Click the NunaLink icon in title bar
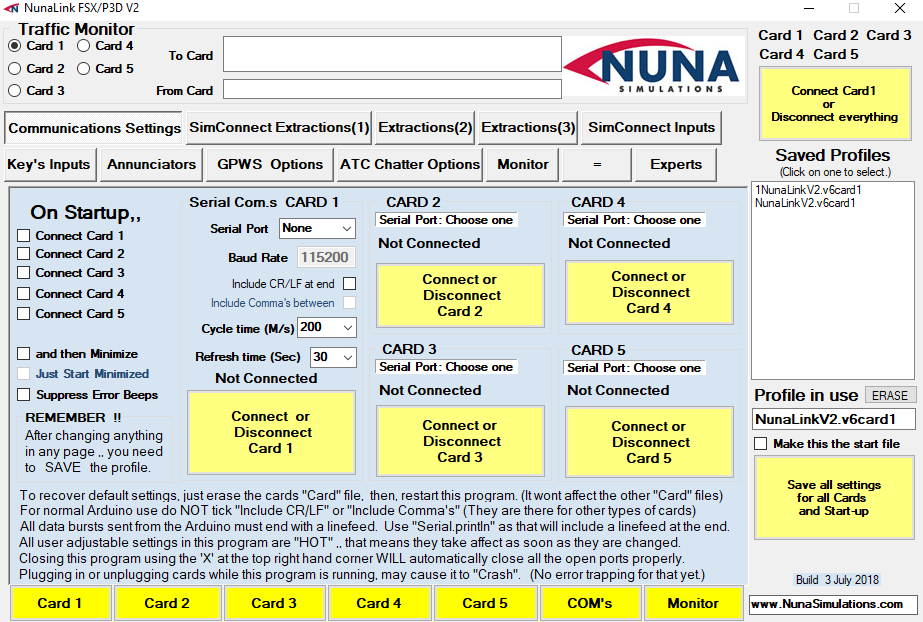923x622 pixels. point(11,8)
